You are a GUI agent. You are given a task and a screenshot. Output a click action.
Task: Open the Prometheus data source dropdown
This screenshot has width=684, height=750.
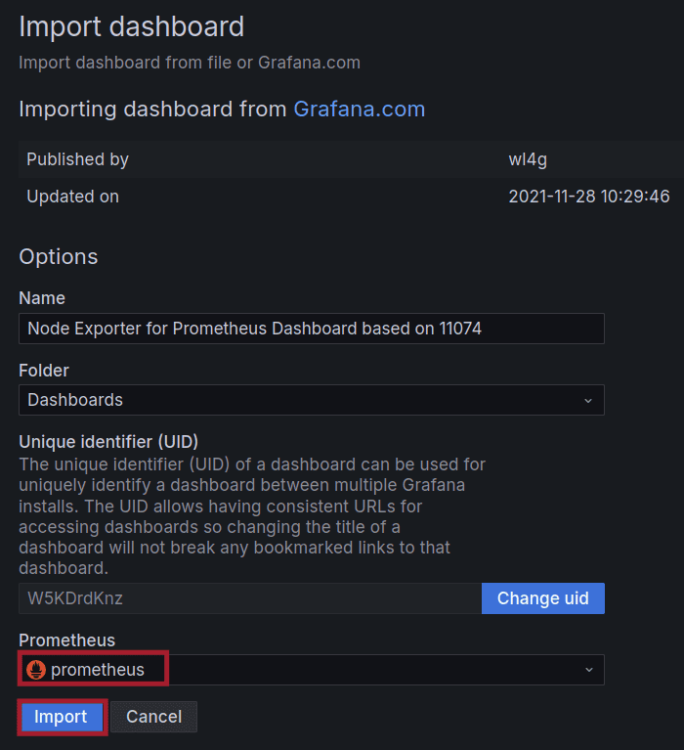311,670
